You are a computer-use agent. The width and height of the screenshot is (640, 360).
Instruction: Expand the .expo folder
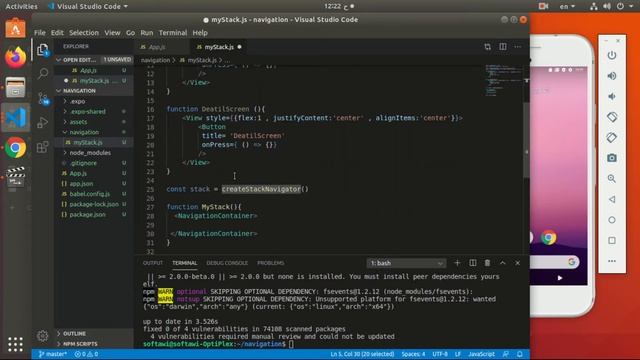pos(94,101)
